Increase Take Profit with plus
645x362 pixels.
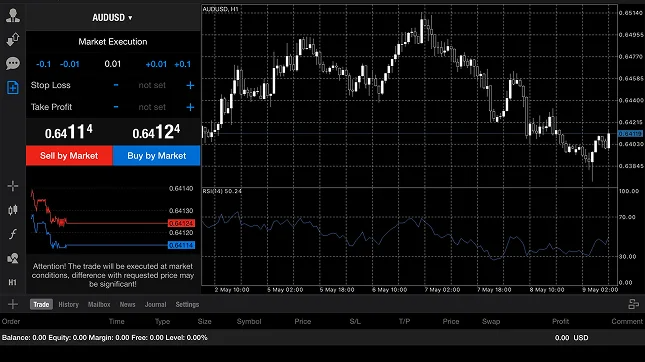pos(190,107)
